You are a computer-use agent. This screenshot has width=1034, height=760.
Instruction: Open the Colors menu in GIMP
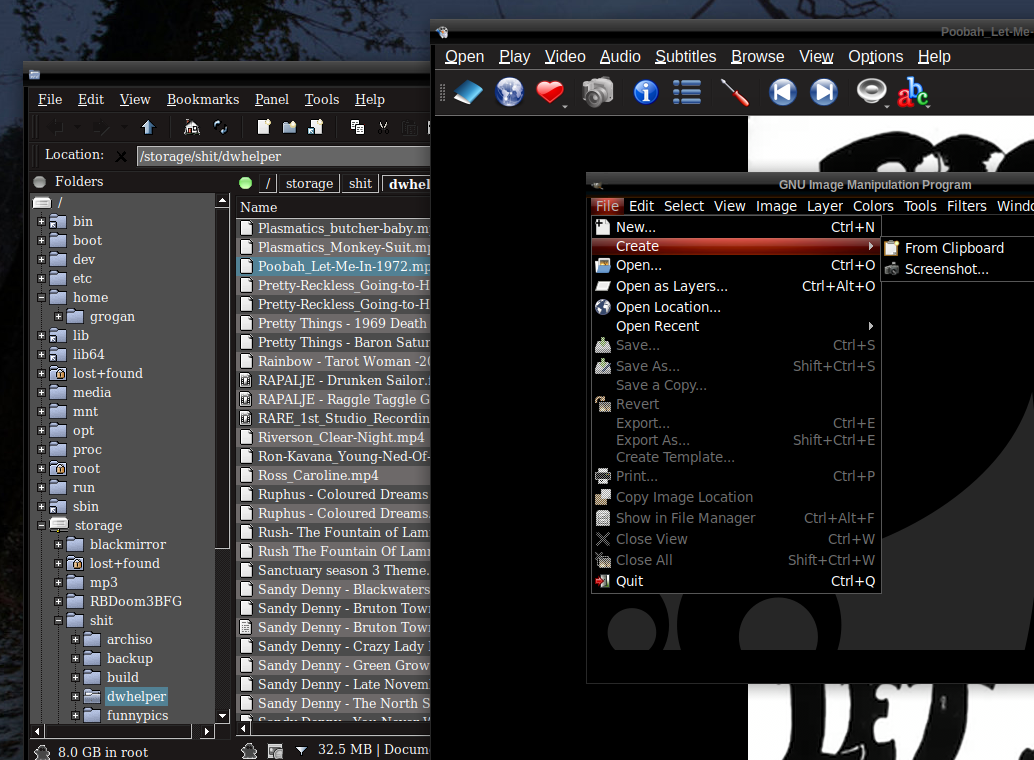873,206
